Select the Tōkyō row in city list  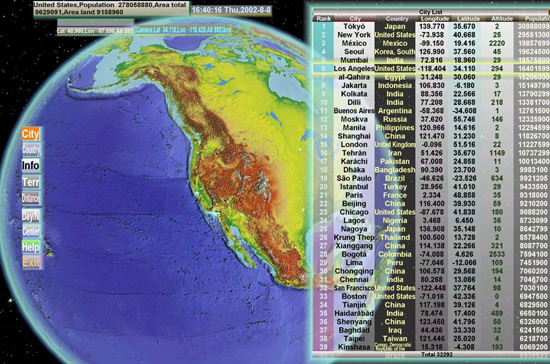click(x=431, y=26)
